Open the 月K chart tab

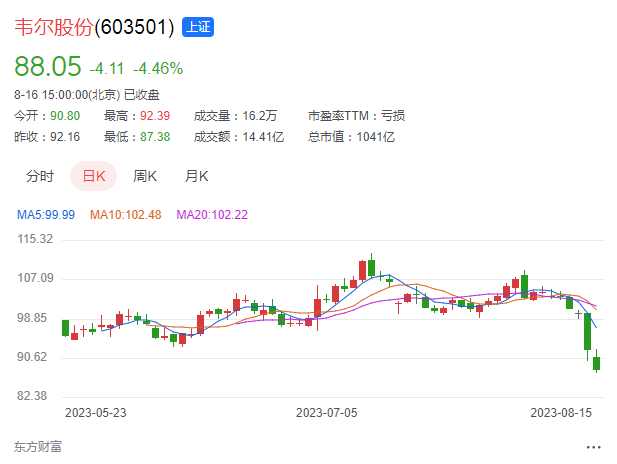pyautogui.click(x=196, y=176)
